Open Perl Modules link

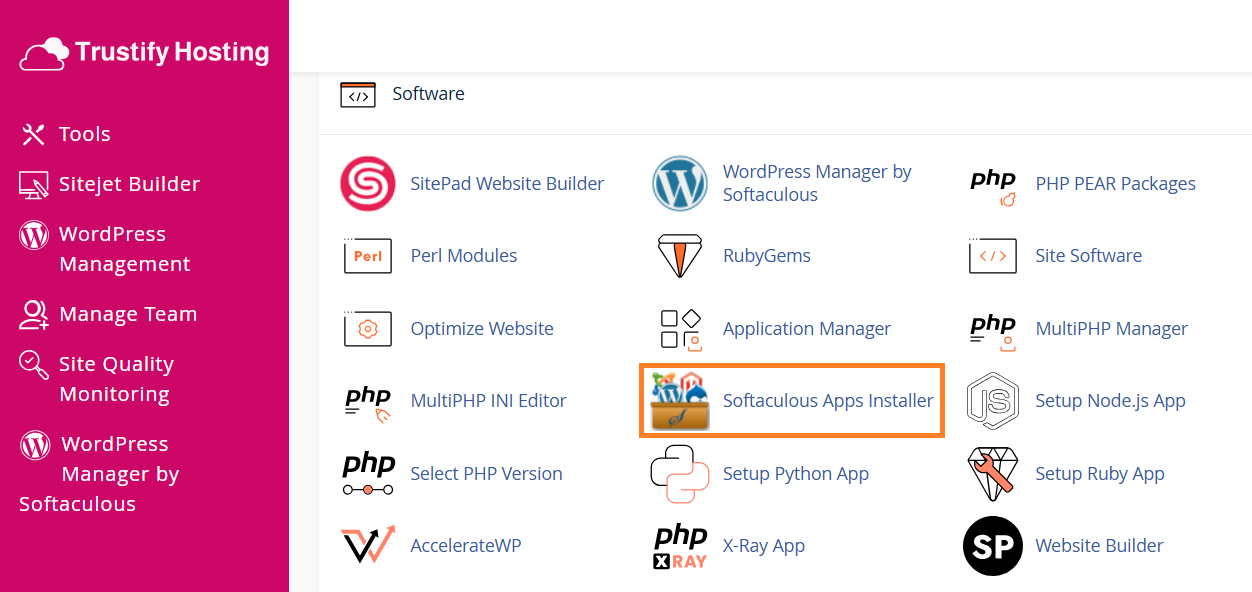pyautogui.click(x=464, y=256)
